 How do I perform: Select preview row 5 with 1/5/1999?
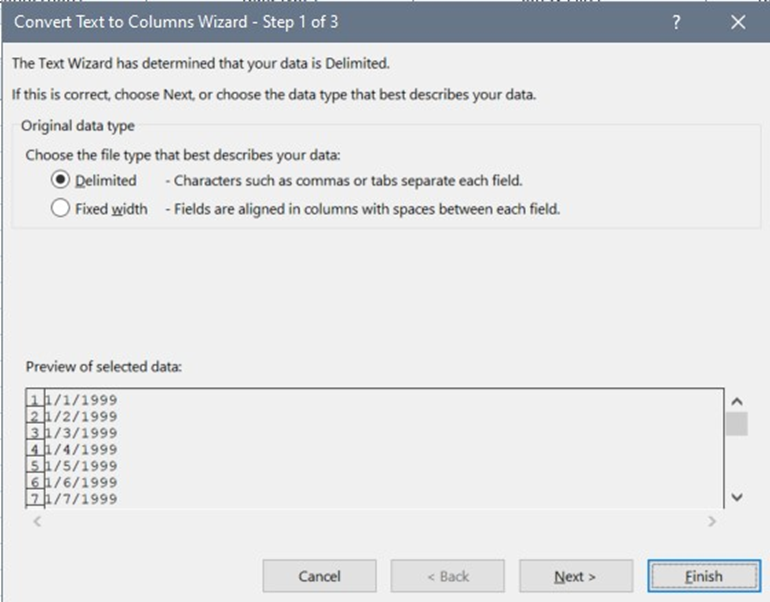pos(80,466)
